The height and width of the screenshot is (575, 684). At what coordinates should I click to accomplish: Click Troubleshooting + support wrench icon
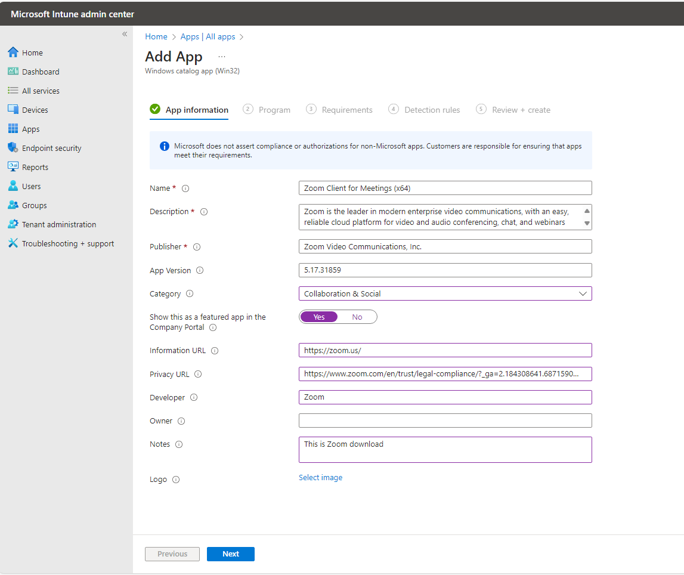(x=13, y=243)
